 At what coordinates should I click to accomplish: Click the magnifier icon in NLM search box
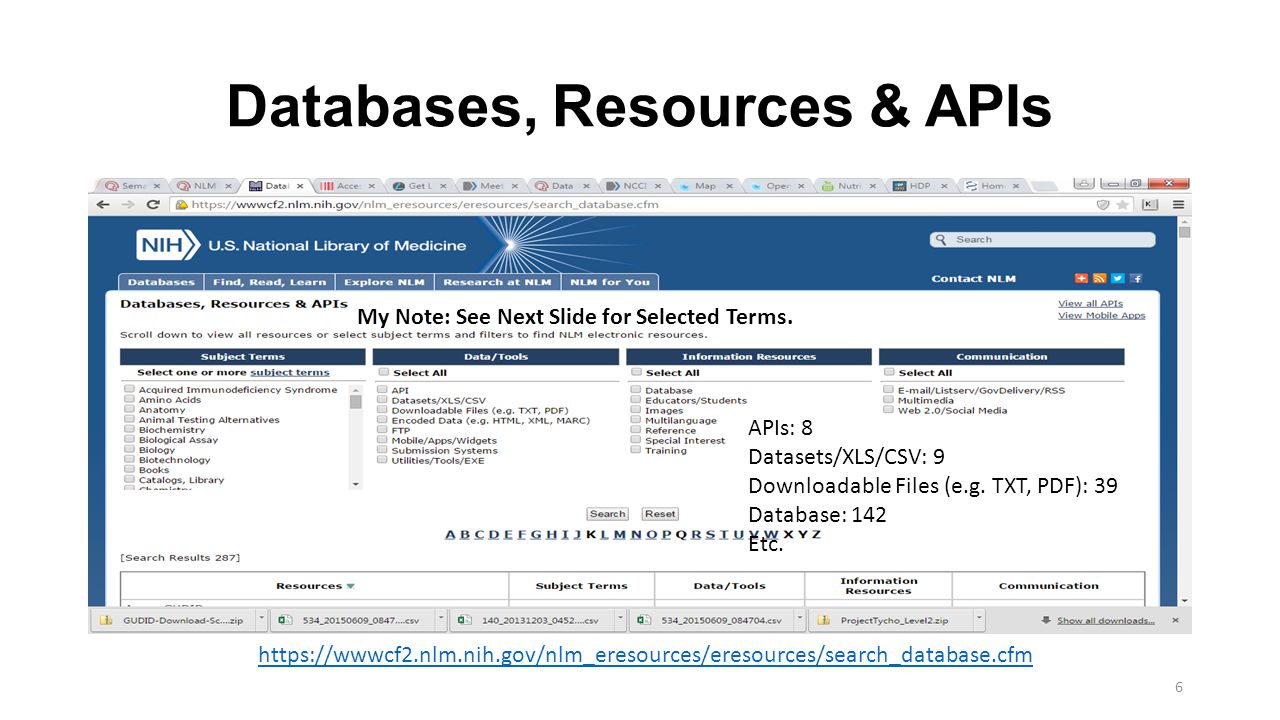point(942,240)
